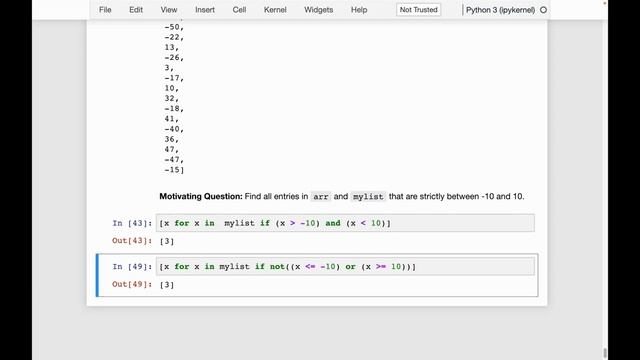Click the In [43]: prompt label
The image size is (640, 360).
click(132, 223)
